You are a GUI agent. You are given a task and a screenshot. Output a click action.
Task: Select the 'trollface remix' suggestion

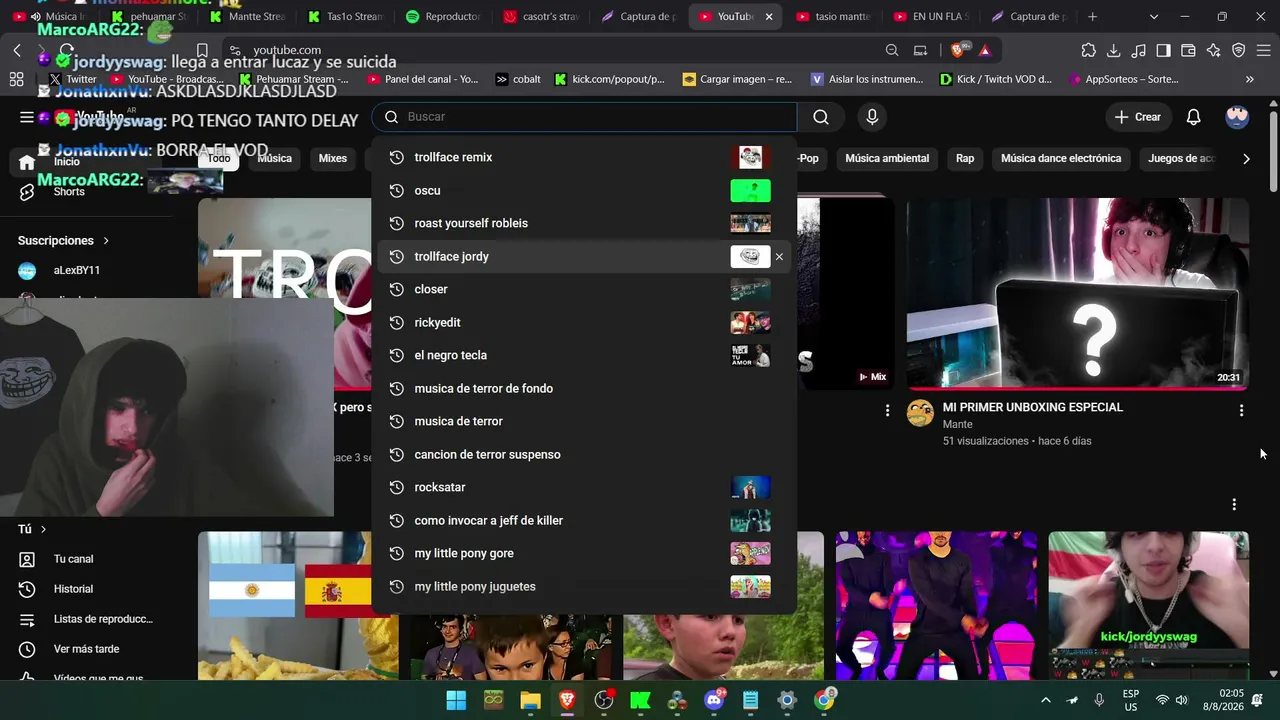(584, 157)
